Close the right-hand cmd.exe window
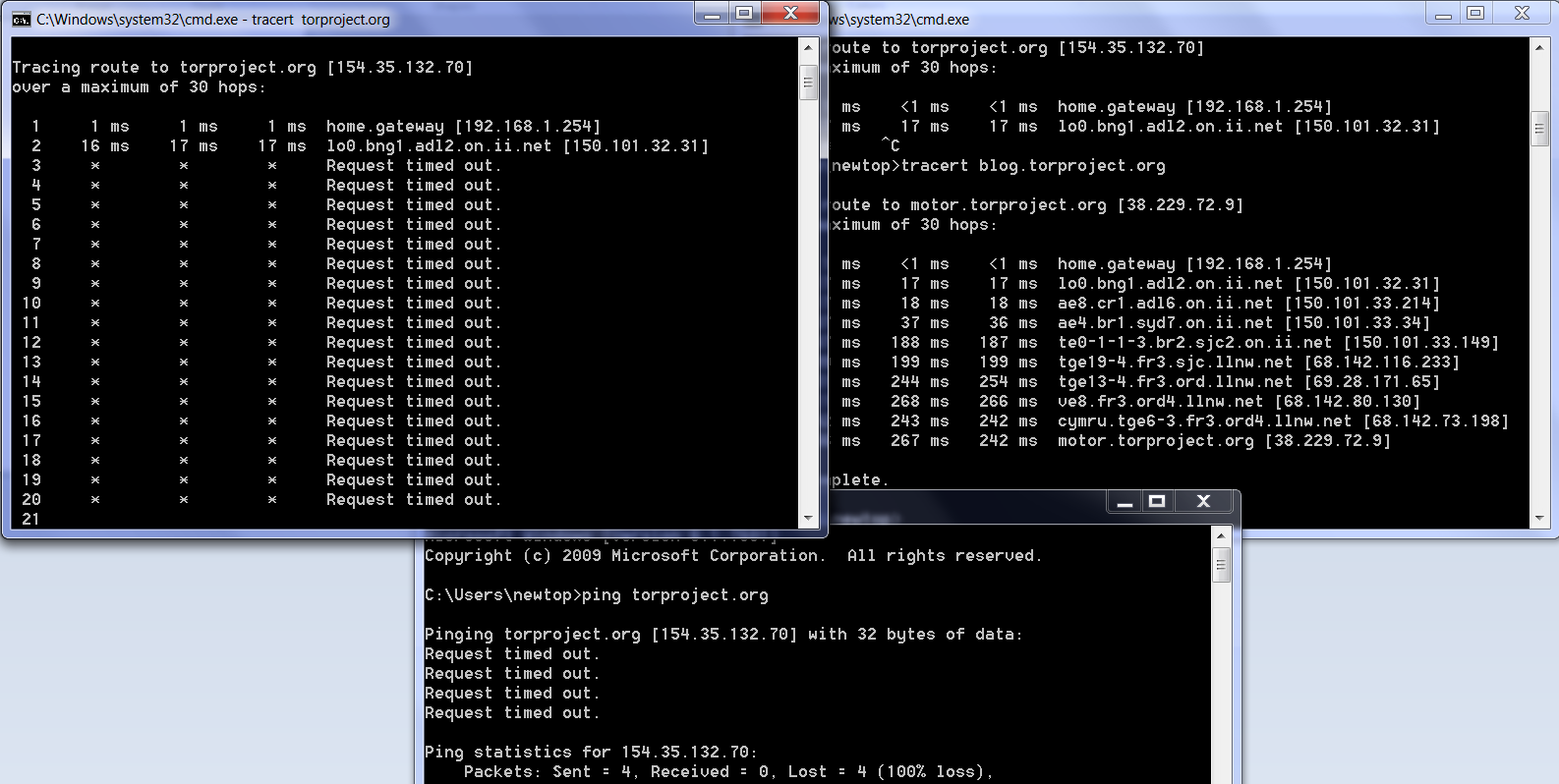This screenshot has height=784, width=1559. [x=1522, y=13]
